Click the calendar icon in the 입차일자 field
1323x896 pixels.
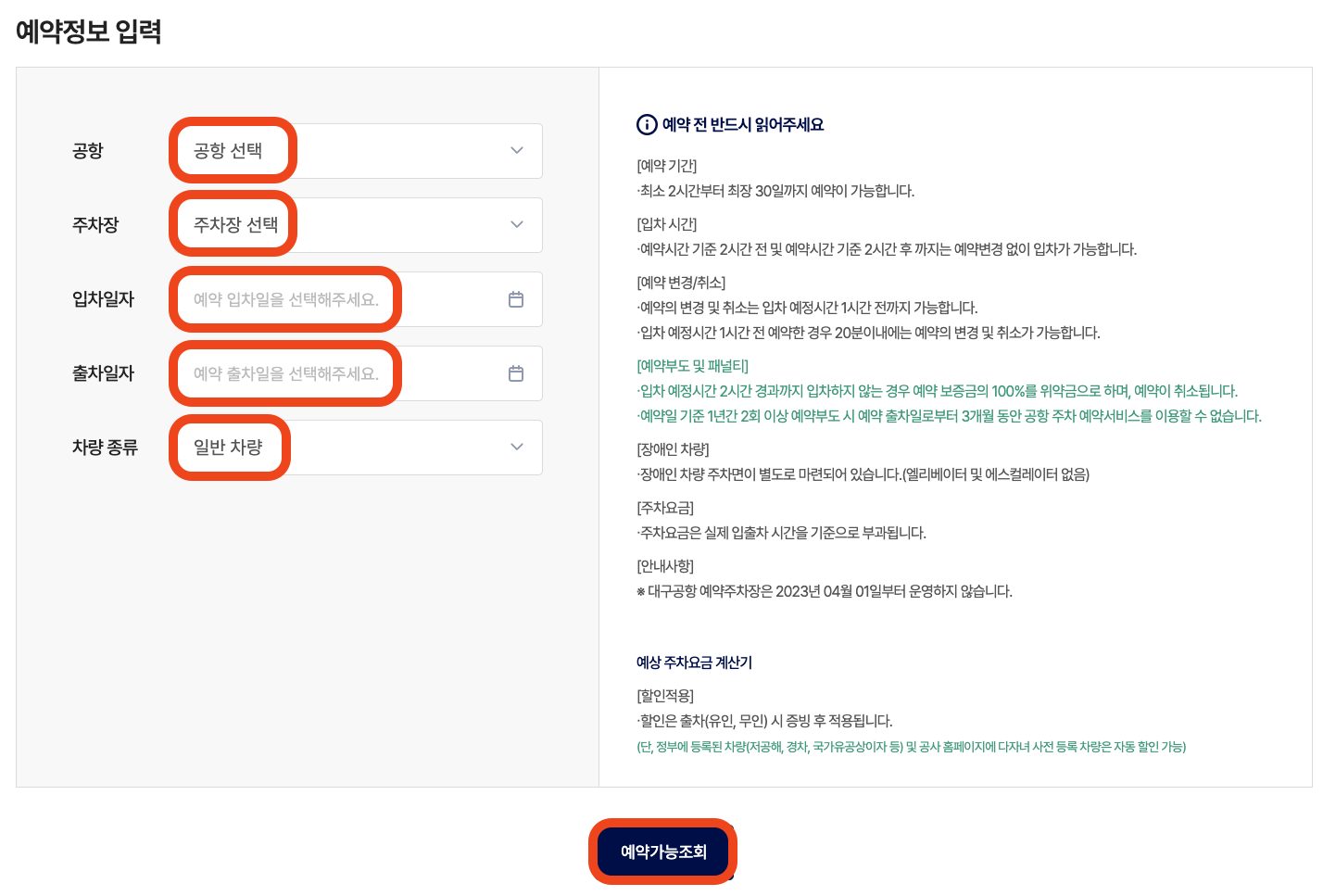(x=516, y=299)
